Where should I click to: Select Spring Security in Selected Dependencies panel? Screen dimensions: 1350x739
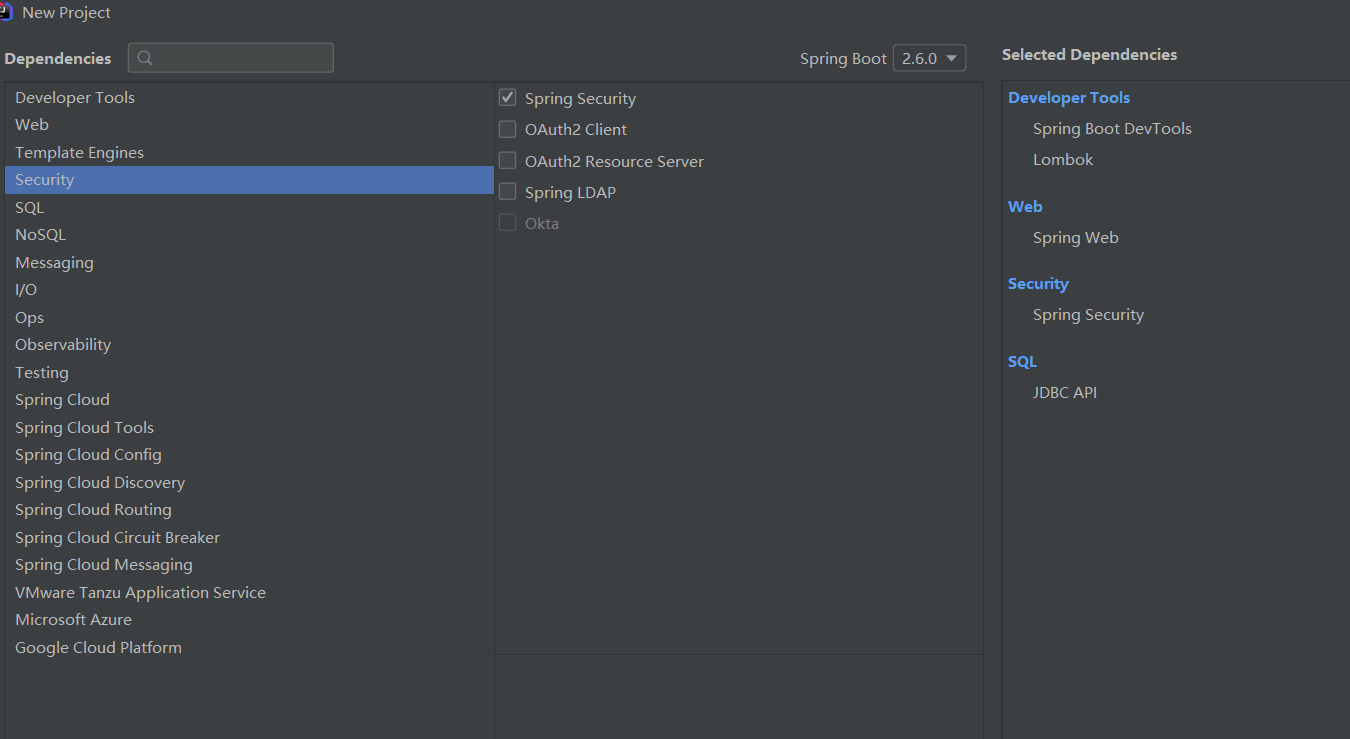click(x=1088, y=315)
